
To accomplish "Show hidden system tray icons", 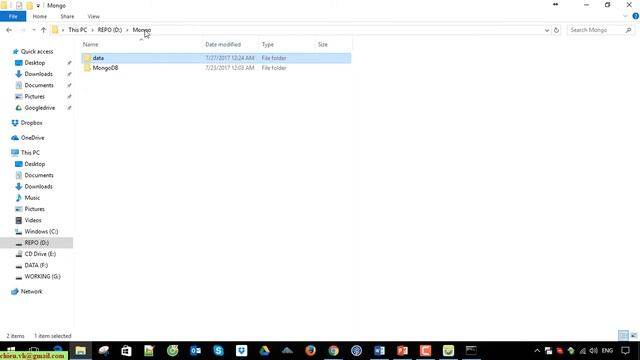I will (537, 351).
